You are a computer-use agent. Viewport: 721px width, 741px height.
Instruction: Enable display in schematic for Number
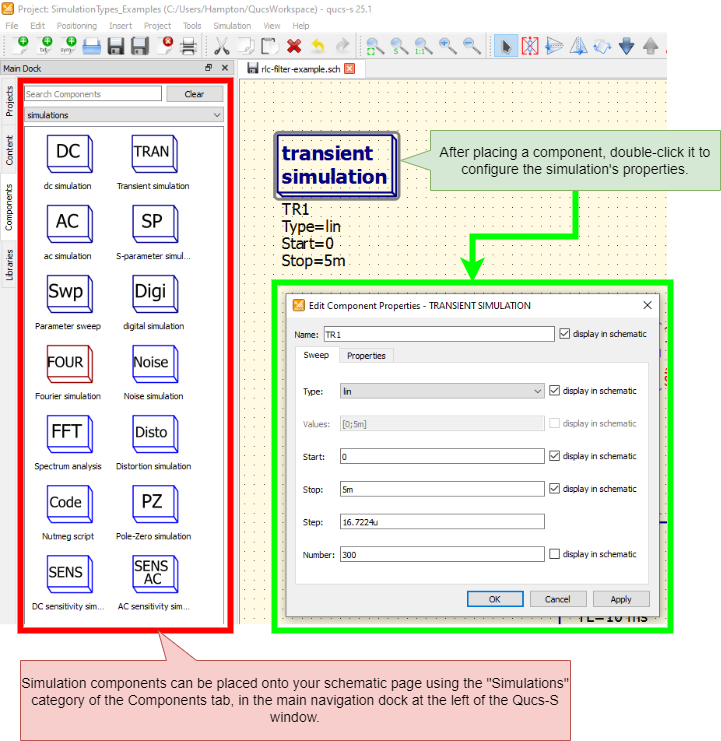(555, 554)
